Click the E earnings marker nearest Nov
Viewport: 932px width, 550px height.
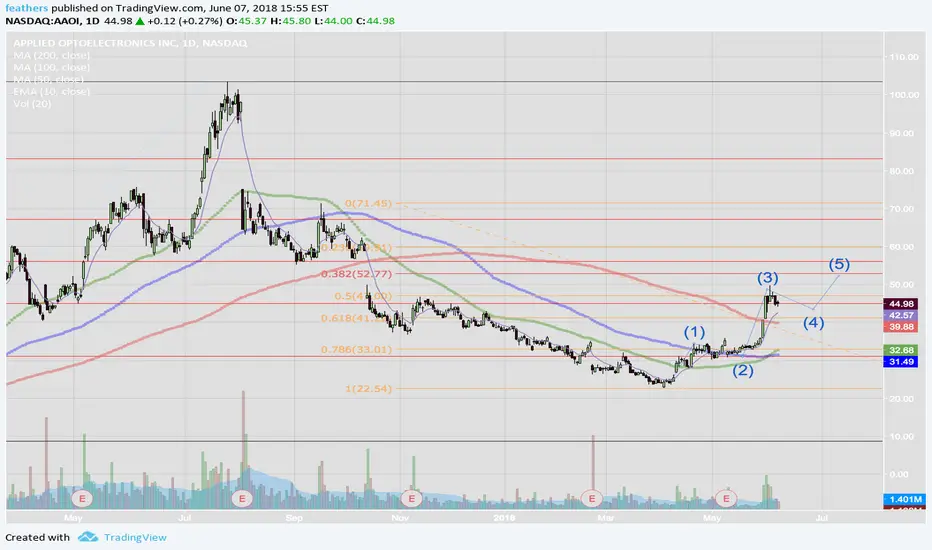[411, 498]
